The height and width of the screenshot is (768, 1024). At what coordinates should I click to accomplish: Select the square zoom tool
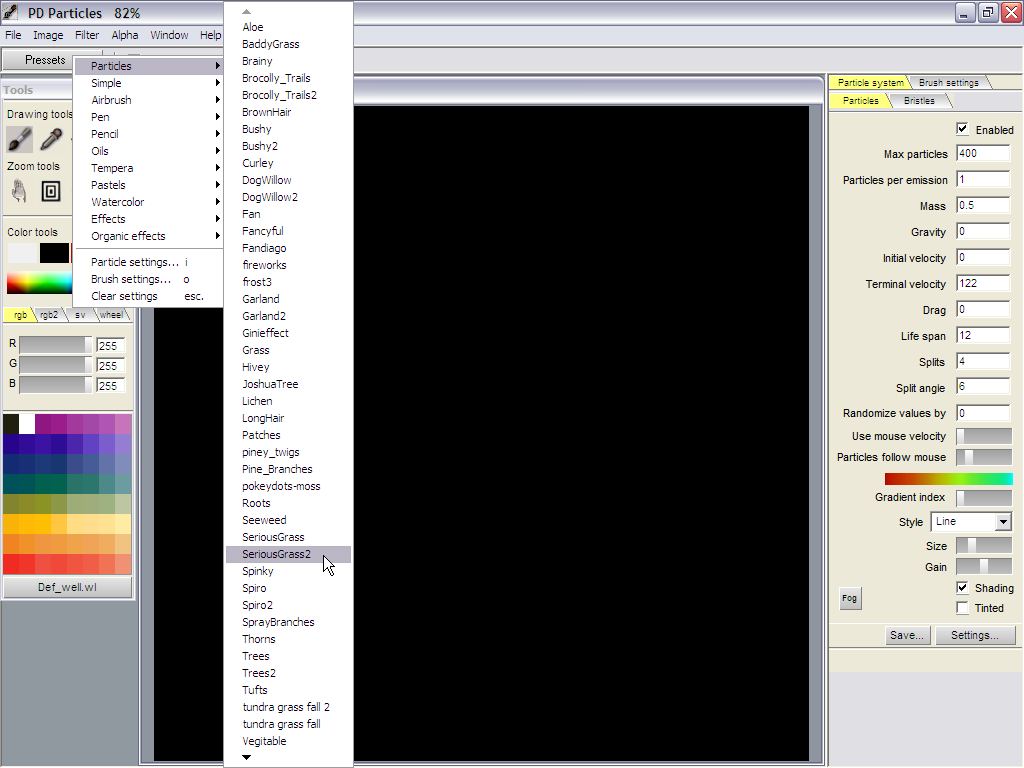click(51, 191)
